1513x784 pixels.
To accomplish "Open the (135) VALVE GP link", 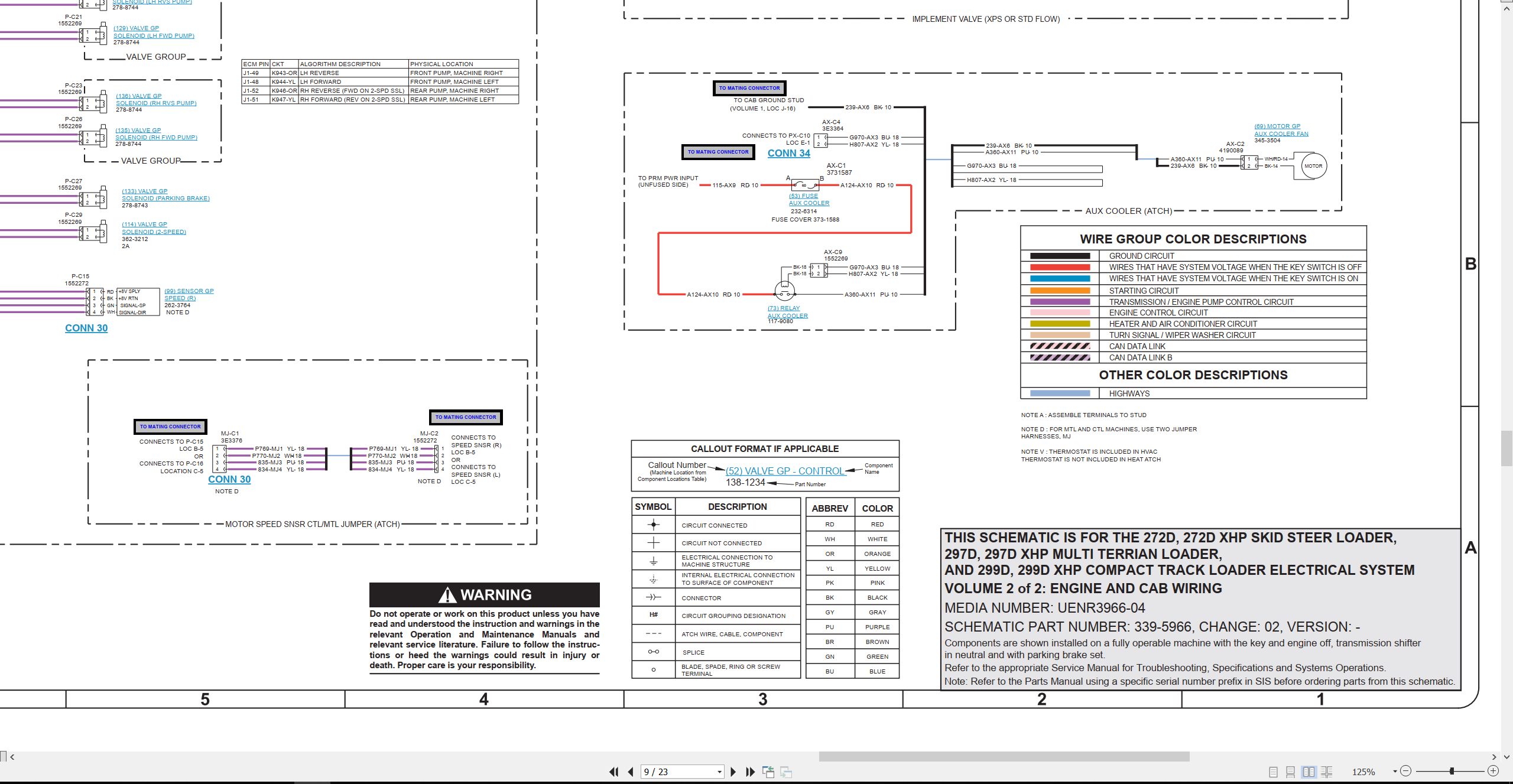I will coord(138,130).
